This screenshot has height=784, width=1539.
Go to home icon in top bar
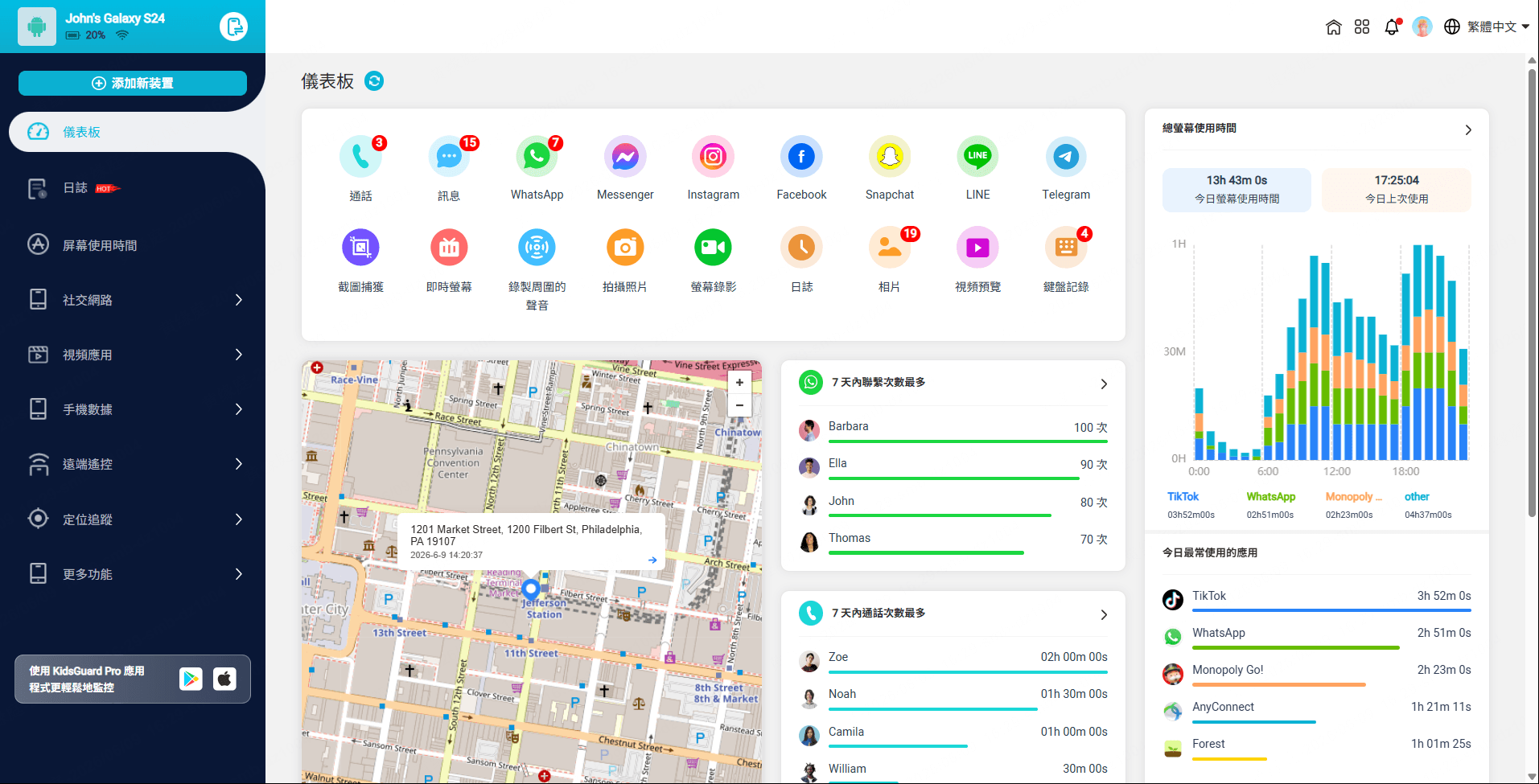pos(1333,27)
